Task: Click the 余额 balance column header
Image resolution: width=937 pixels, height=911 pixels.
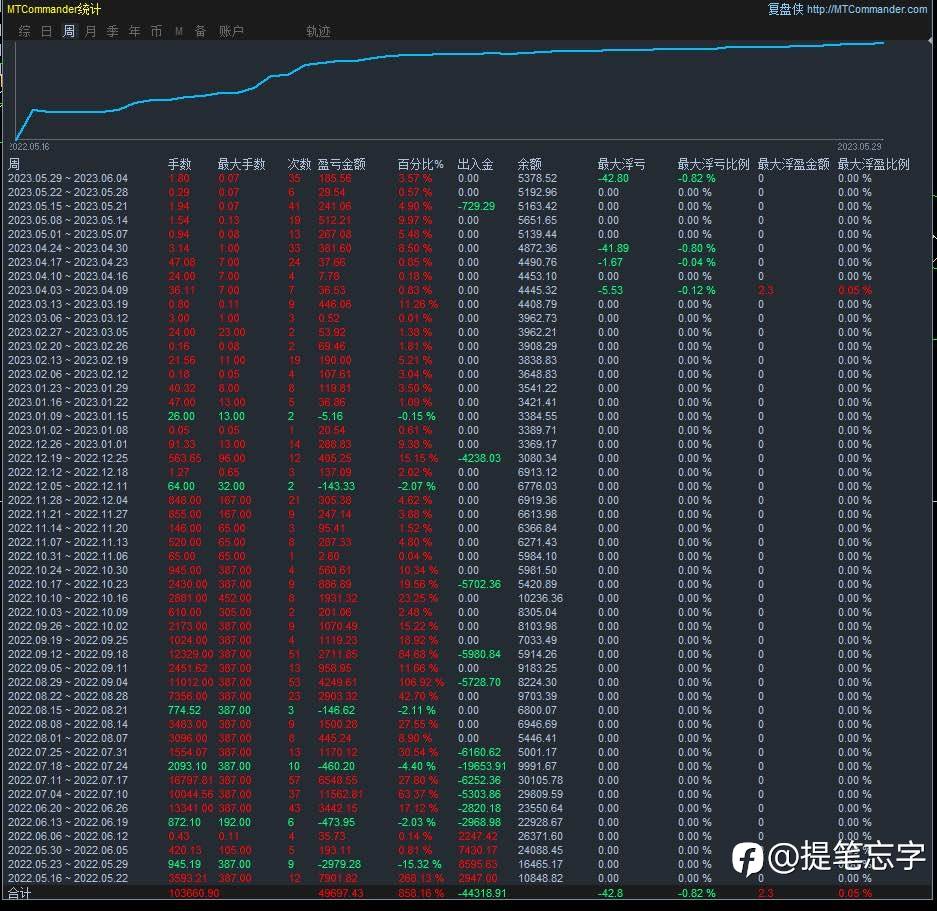Action: (529, 164)
